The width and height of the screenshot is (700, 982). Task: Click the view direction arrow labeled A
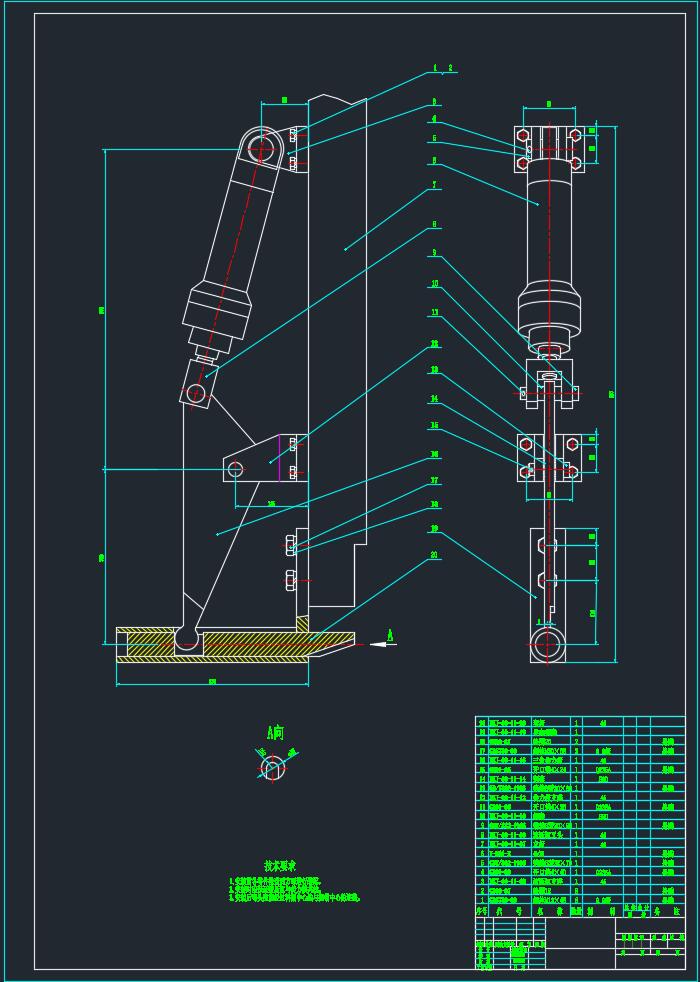tap(382, 643)
